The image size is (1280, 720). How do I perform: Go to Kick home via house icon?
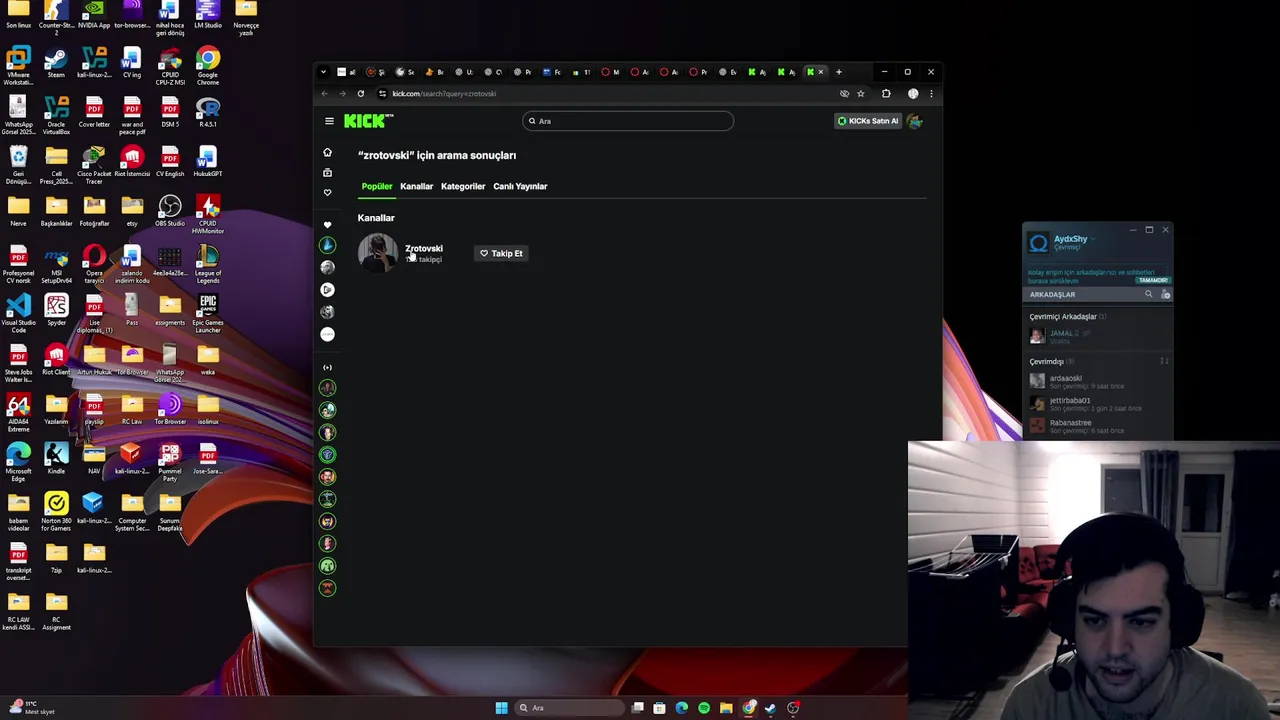[x=327, y=152]
